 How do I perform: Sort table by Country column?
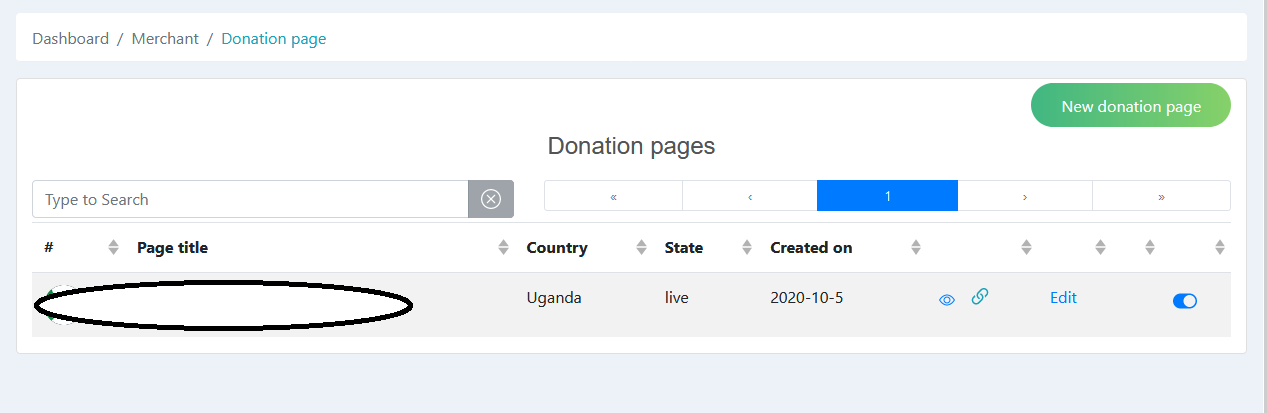click(641, 248)
